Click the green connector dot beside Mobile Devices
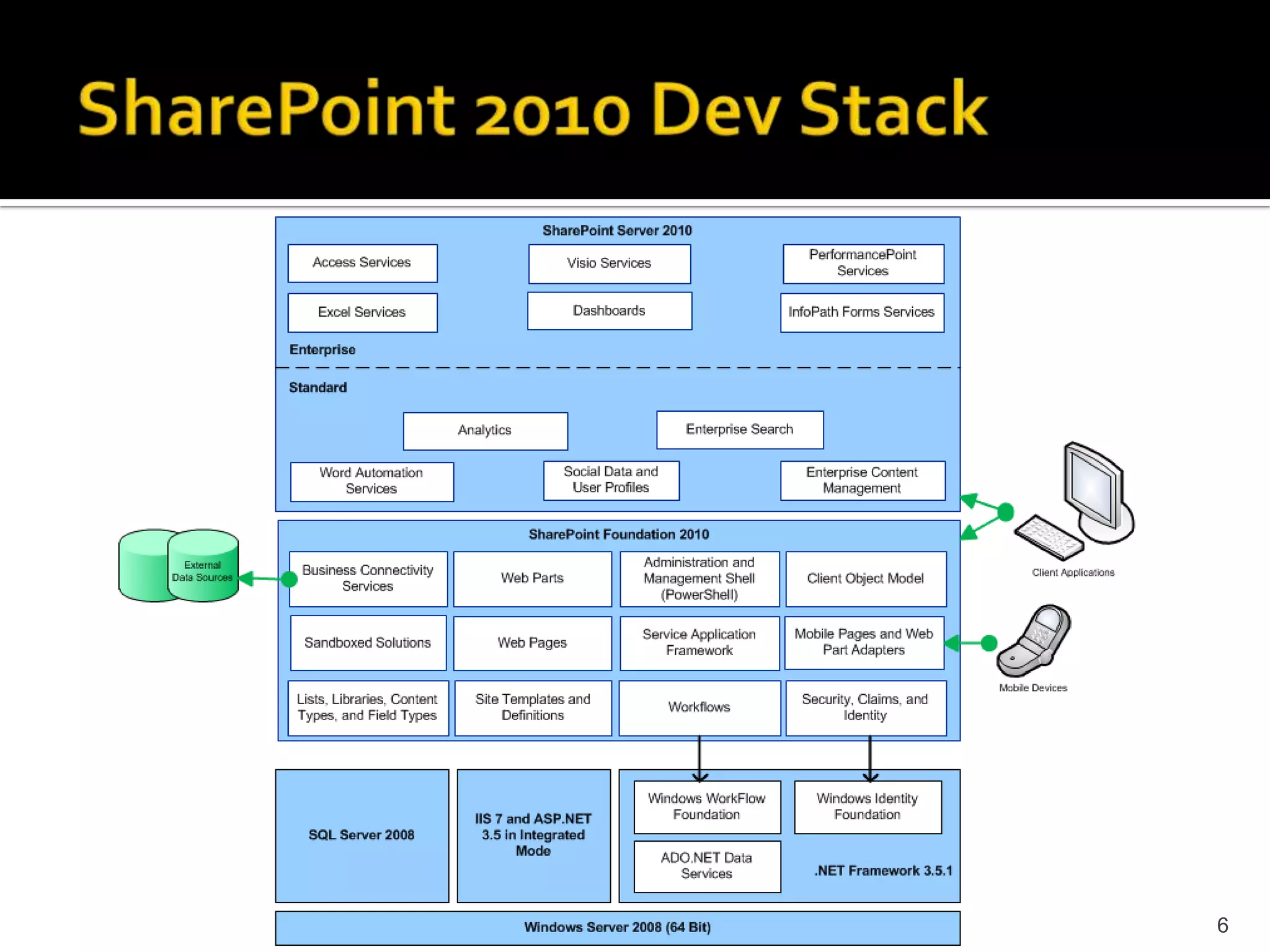Image resolution: width=1270 pixels, height=952 pixels. (990, 643)
